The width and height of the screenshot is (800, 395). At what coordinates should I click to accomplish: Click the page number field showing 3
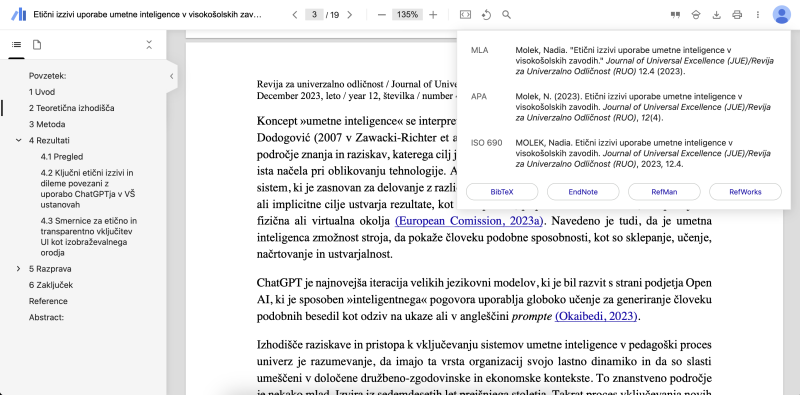[314, 15]
